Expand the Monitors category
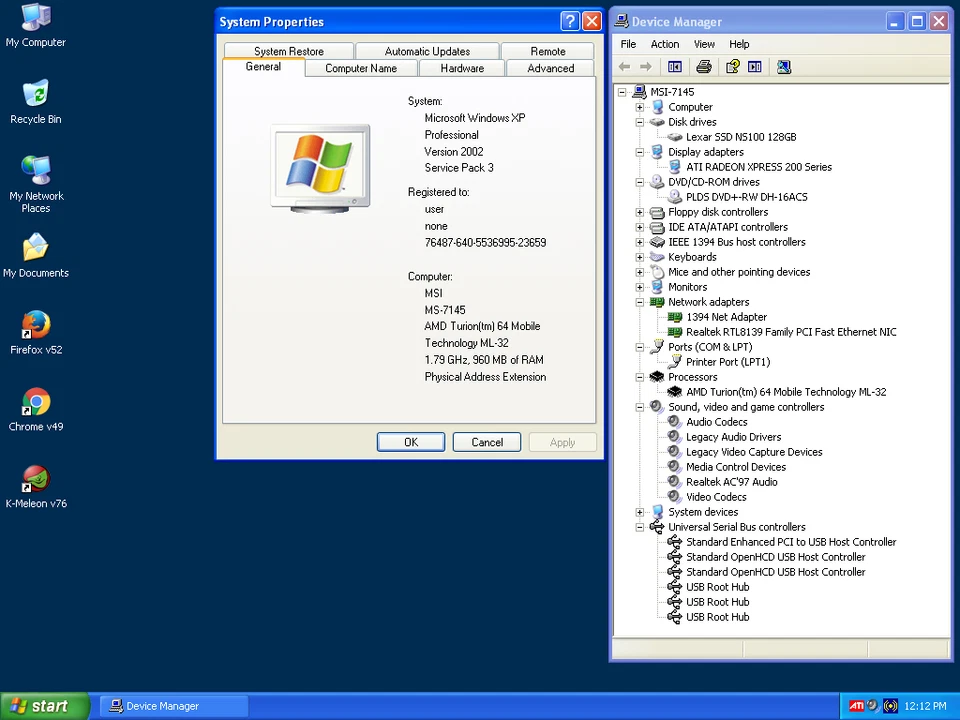 coord(640,287)
